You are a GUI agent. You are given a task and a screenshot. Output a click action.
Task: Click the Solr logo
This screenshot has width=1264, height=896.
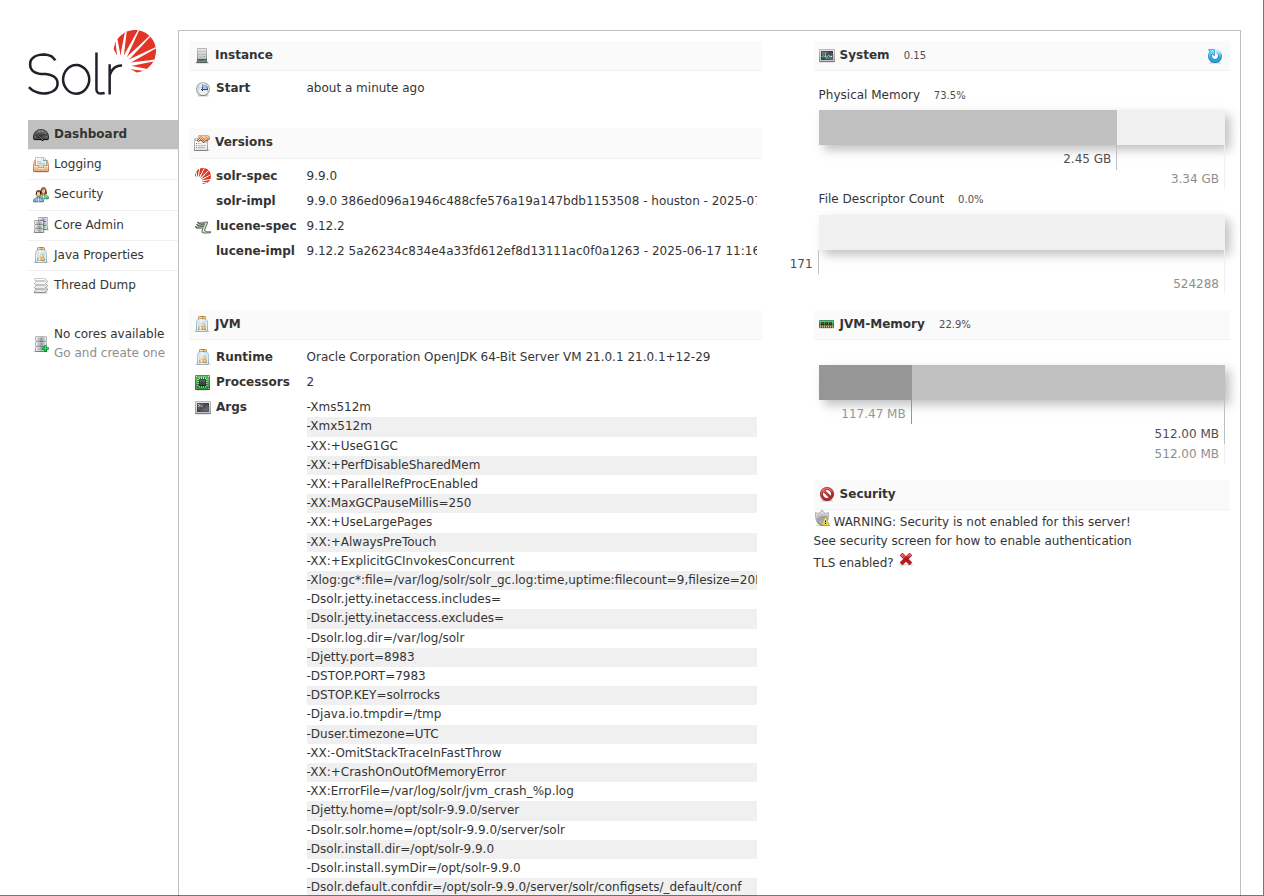tap(92, 63)
